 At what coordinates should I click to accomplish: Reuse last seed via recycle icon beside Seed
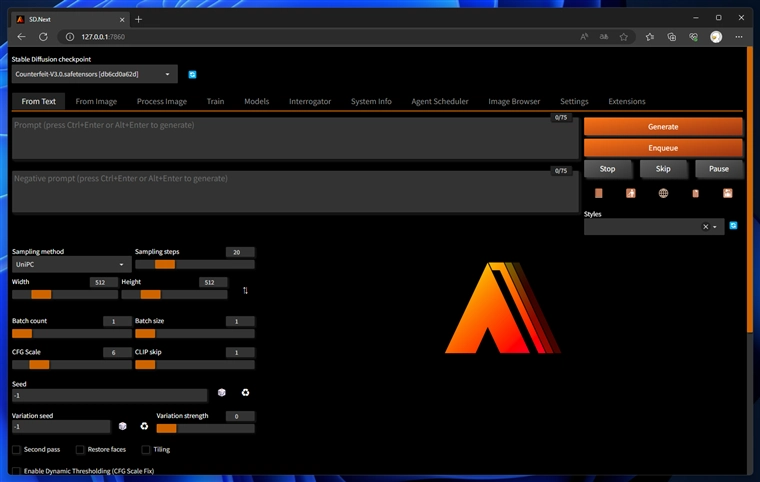[245, 392]
